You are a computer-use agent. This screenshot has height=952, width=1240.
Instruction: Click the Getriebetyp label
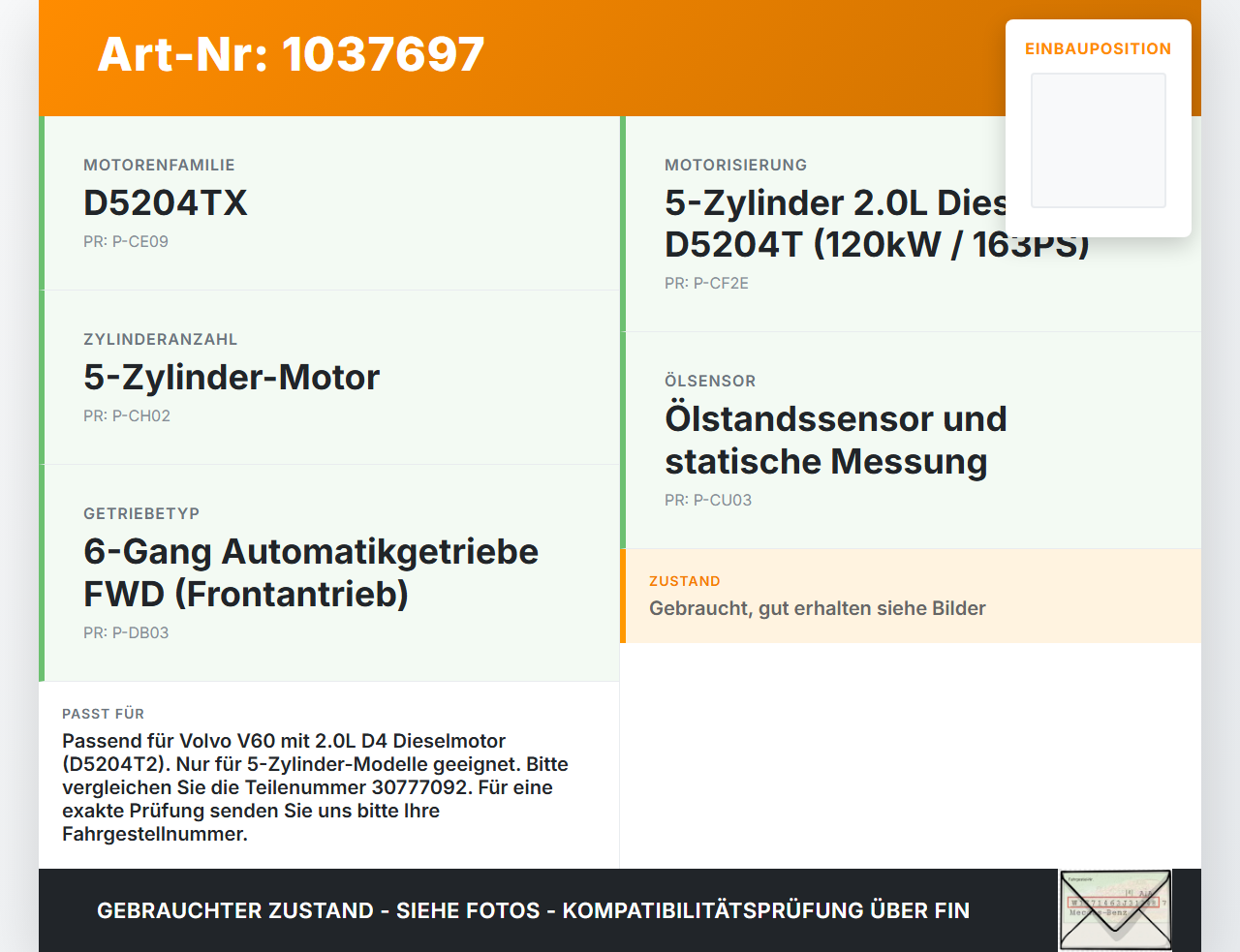click(x=141, y=513)
